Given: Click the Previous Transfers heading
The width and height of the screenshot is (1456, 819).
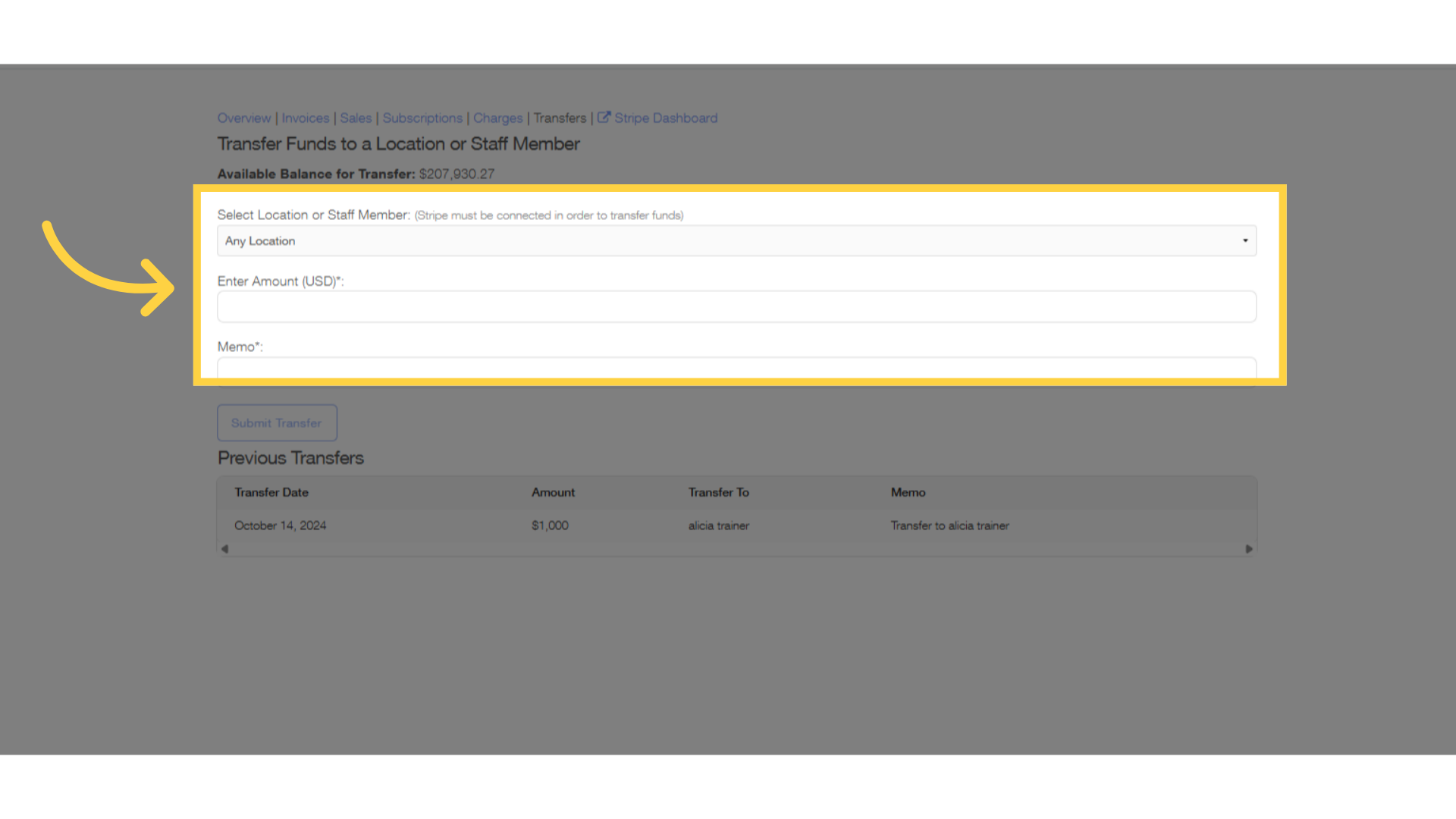Looking at the screenshot, I should 290,458.
